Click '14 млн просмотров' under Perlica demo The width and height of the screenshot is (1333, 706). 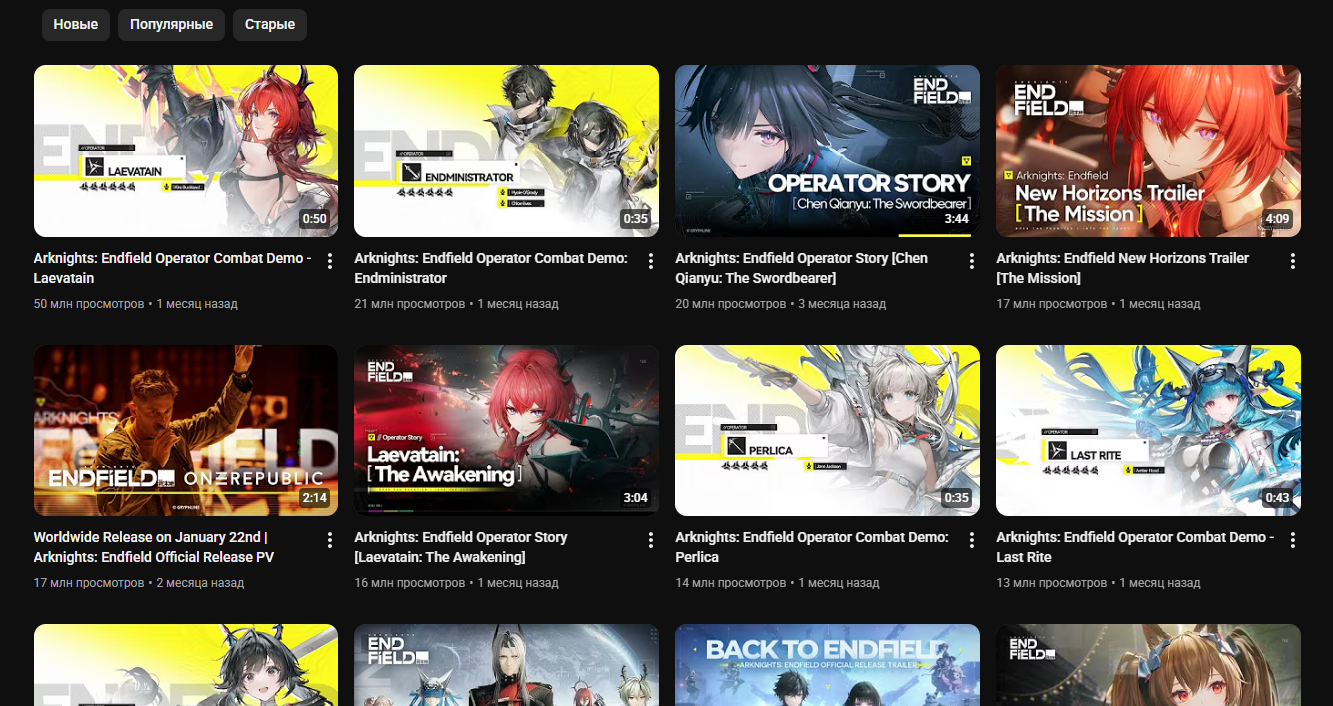click(730, 582)
